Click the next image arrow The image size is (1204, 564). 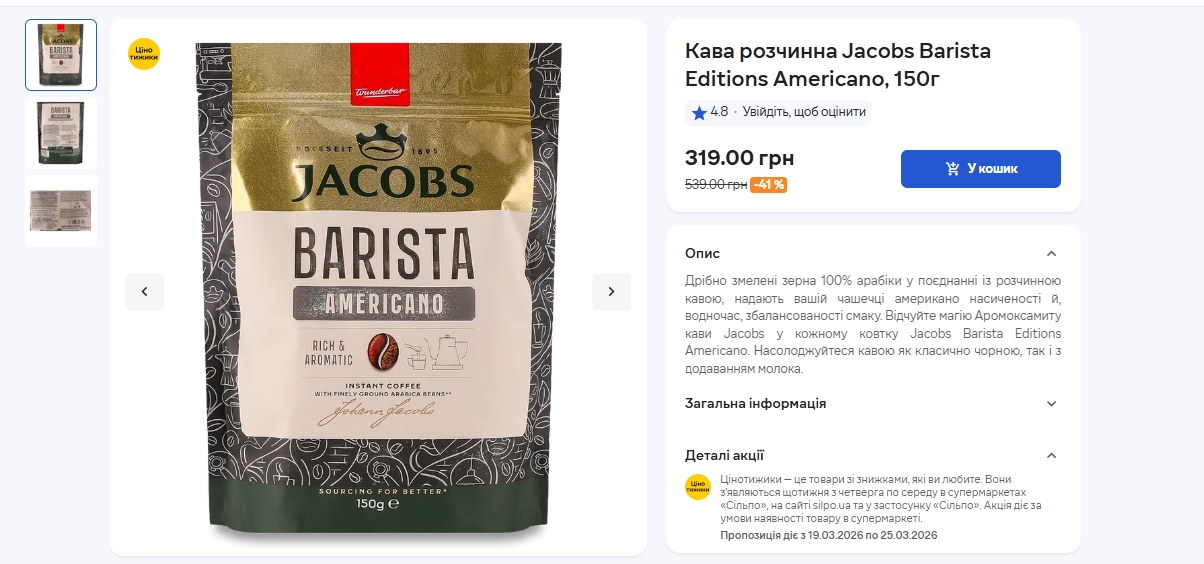click(x=611, y=292)
